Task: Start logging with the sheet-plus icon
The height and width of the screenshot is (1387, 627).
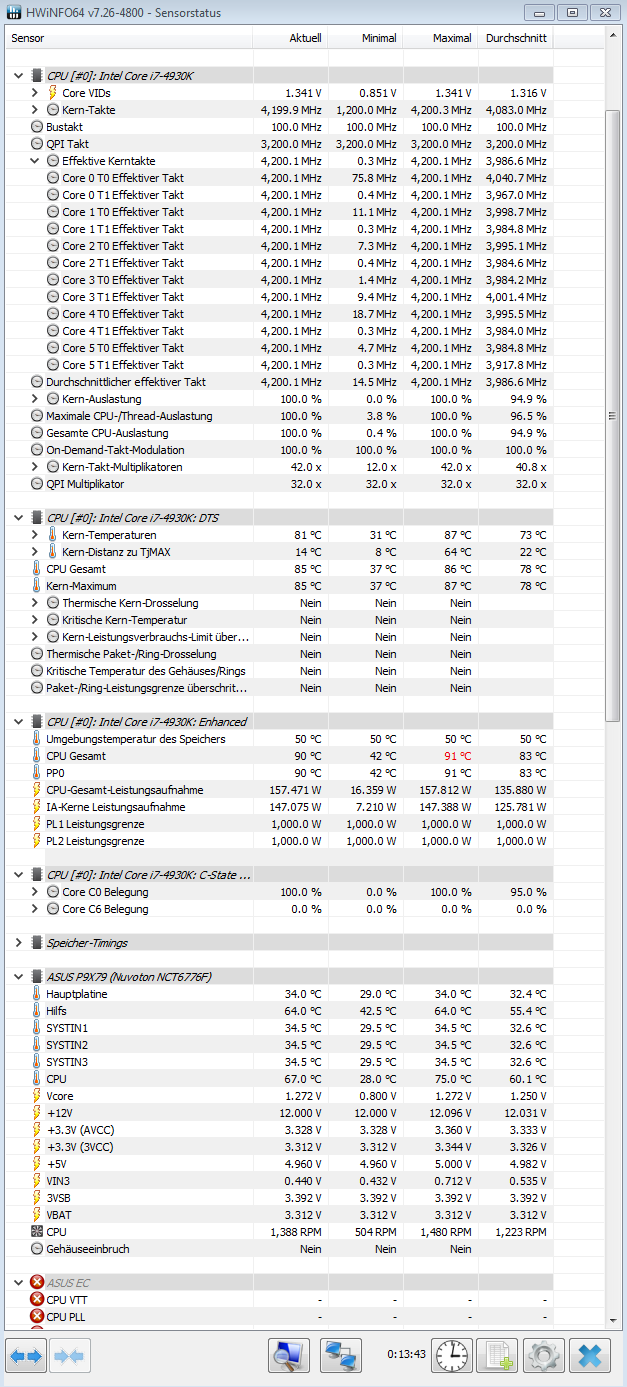Action: pyautogui.click(x=497, y=1356)
